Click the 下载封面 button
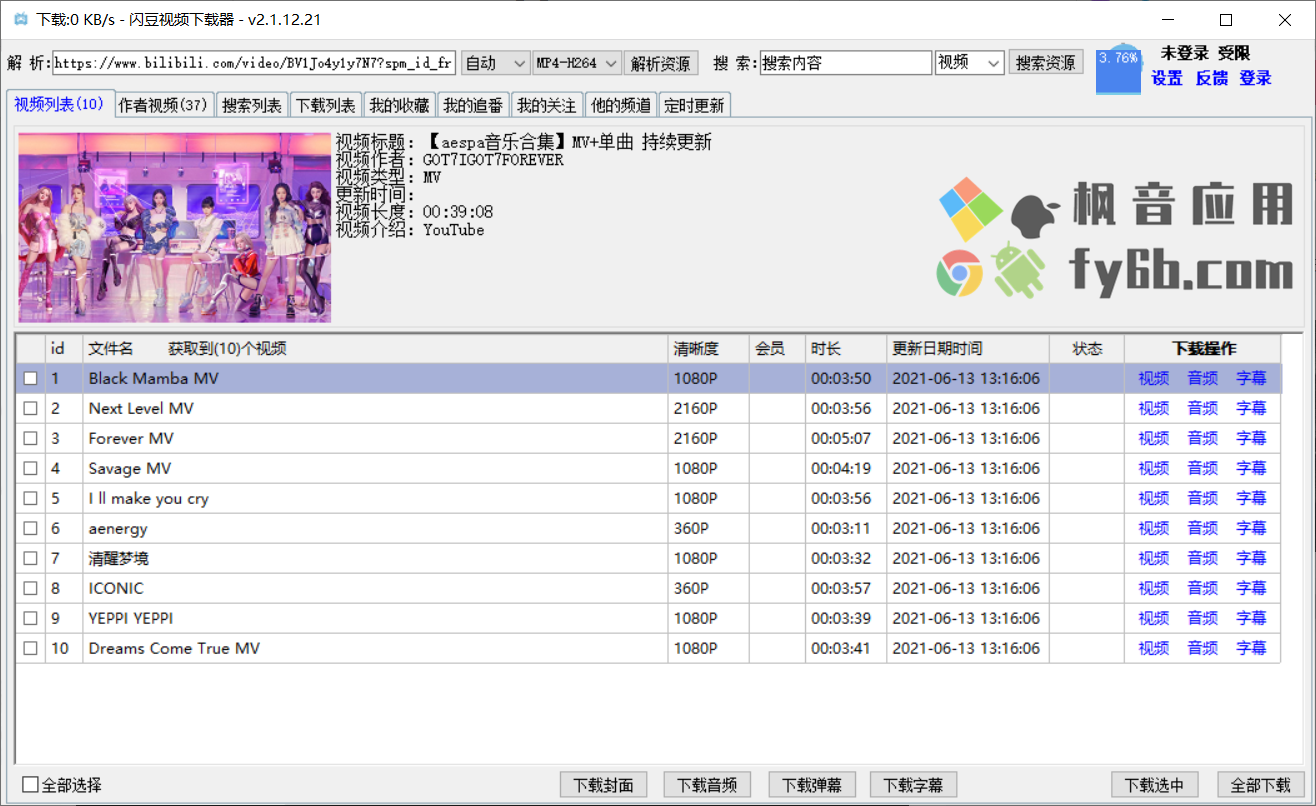1316x806 pixels. click(603, 785)
